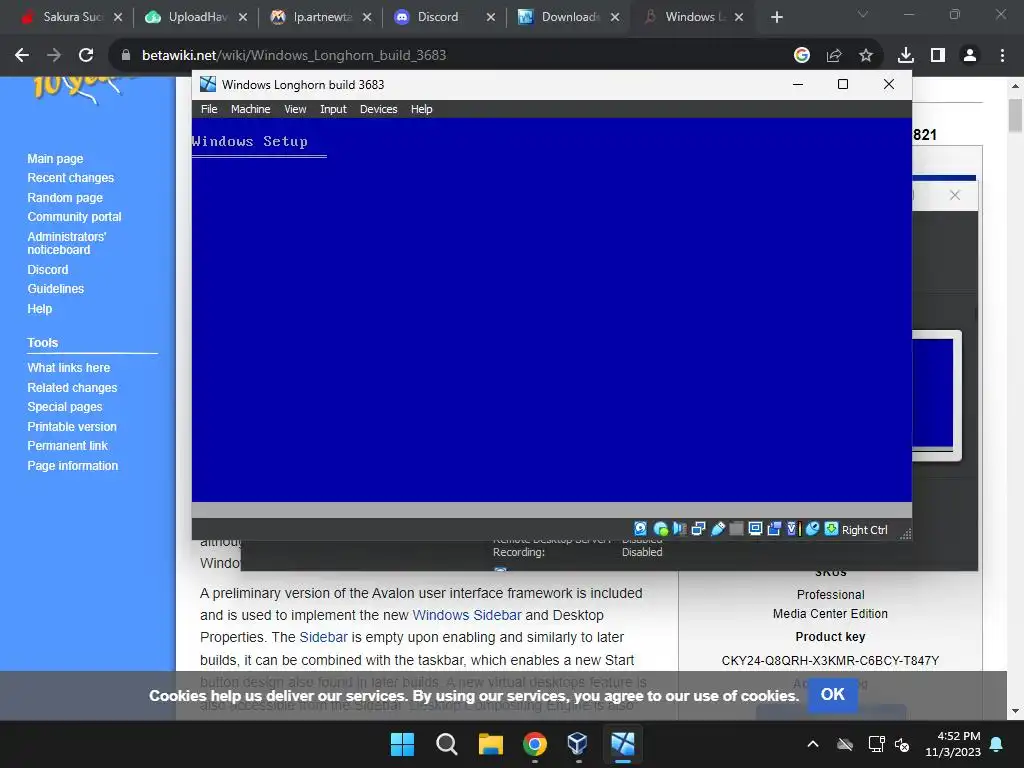Open the Help menu in VM window
This screenshot has height=768, width=1024.
point(421,109)
